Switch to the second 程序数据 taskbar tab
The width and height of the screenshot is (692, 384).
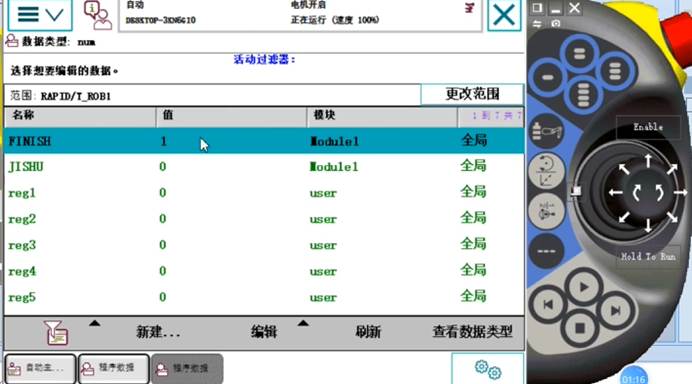[x=114, y=368]
